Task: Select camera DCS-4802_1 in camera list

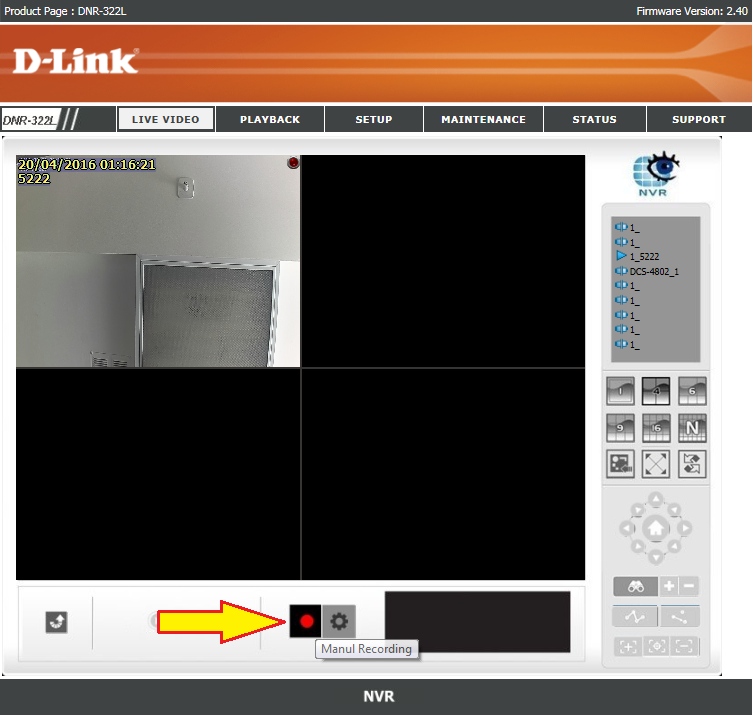Action: [654, 271]
